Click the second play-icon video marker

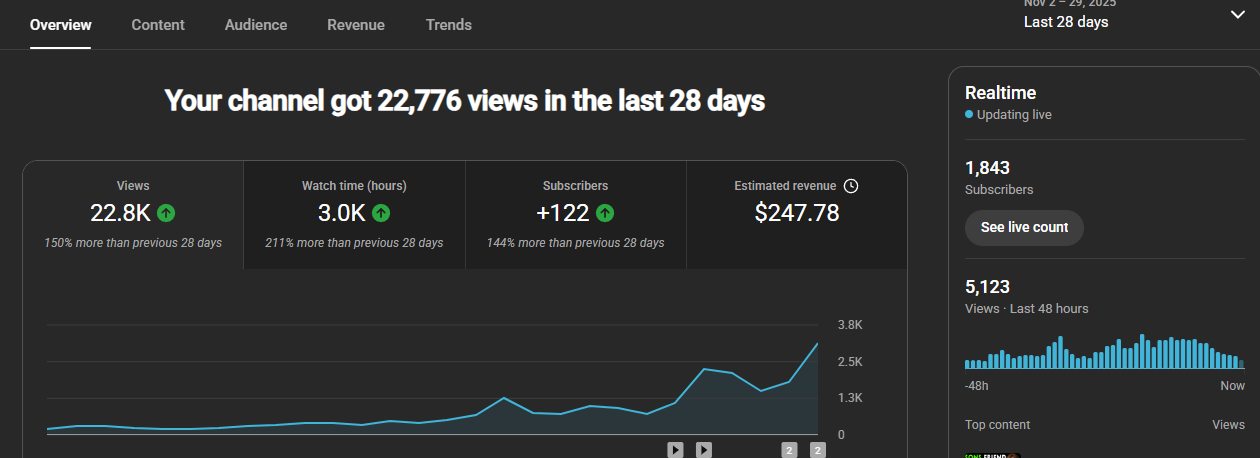[x=704, y=450]
